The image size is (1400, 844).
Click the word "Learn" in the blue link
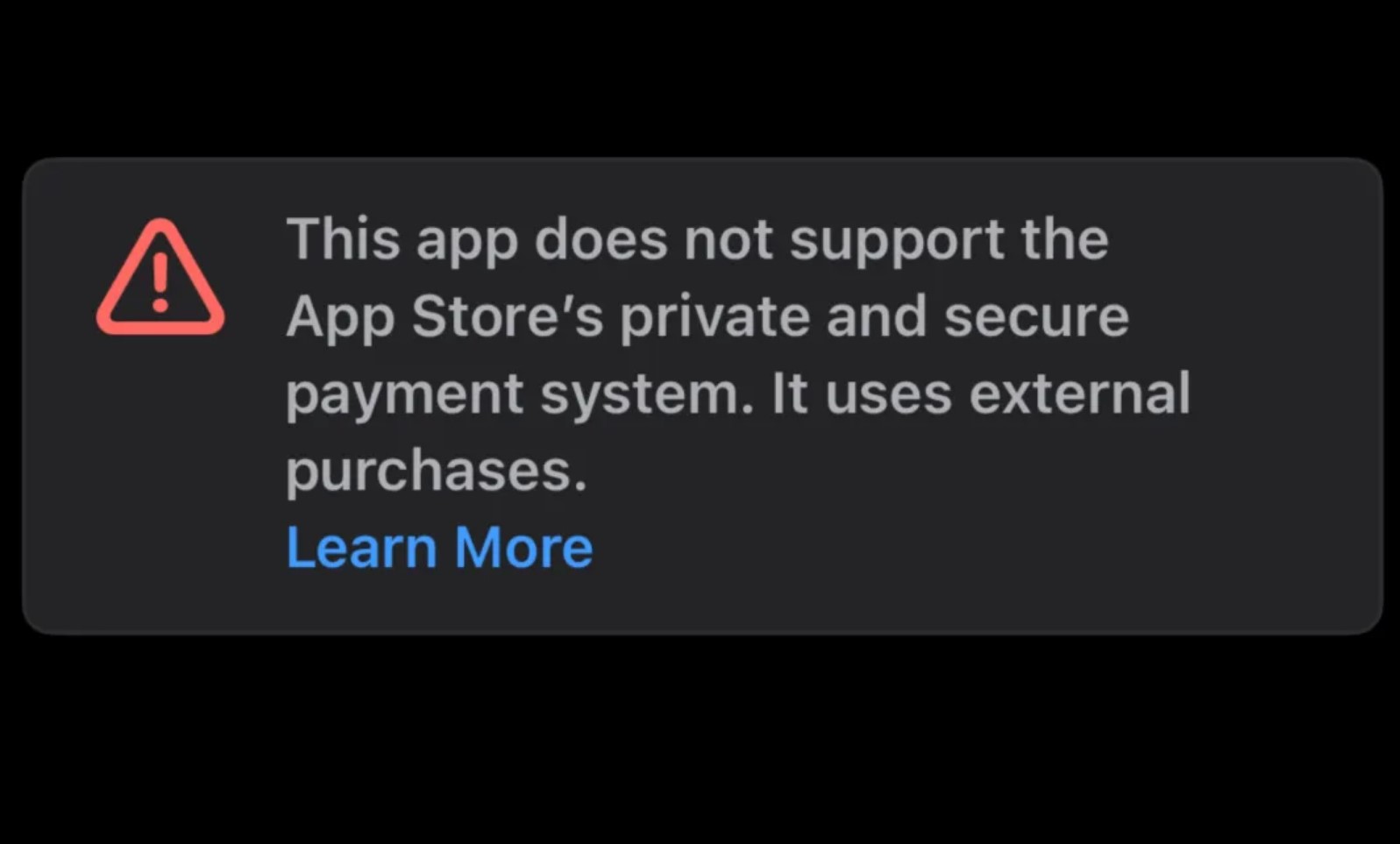362,548
